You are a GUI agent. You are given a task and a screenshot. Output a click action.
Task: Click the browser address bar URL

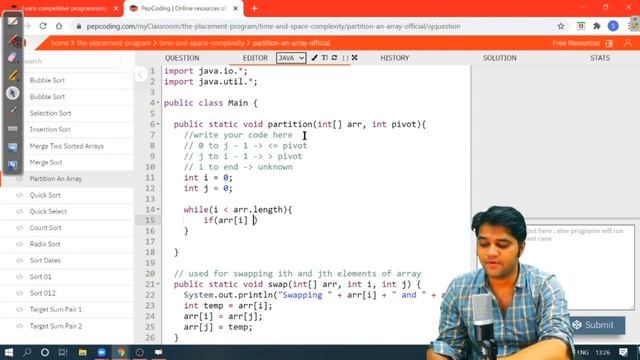(x=273, y=26)
